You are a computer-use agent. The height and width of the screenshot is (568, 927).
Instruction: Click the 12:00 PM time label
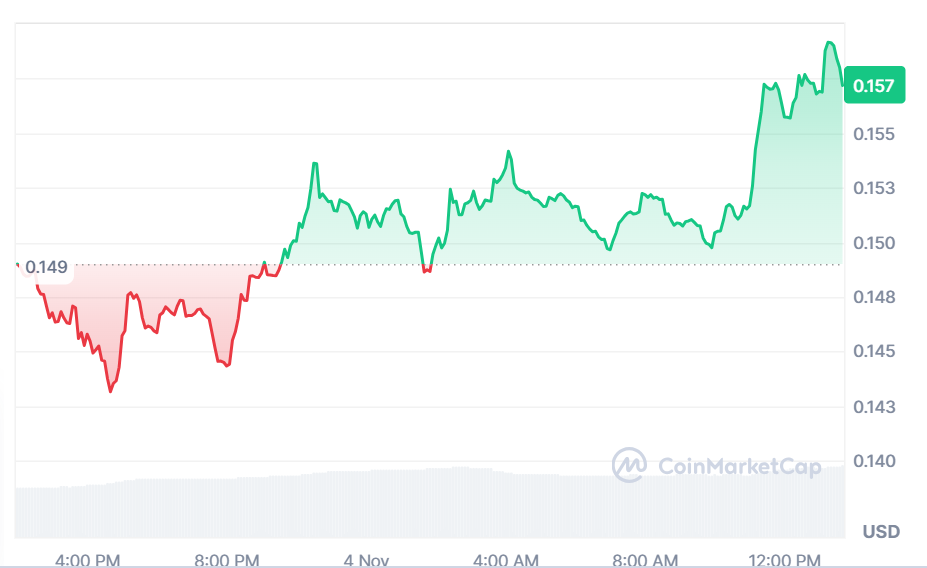click(x=785, y=558)
